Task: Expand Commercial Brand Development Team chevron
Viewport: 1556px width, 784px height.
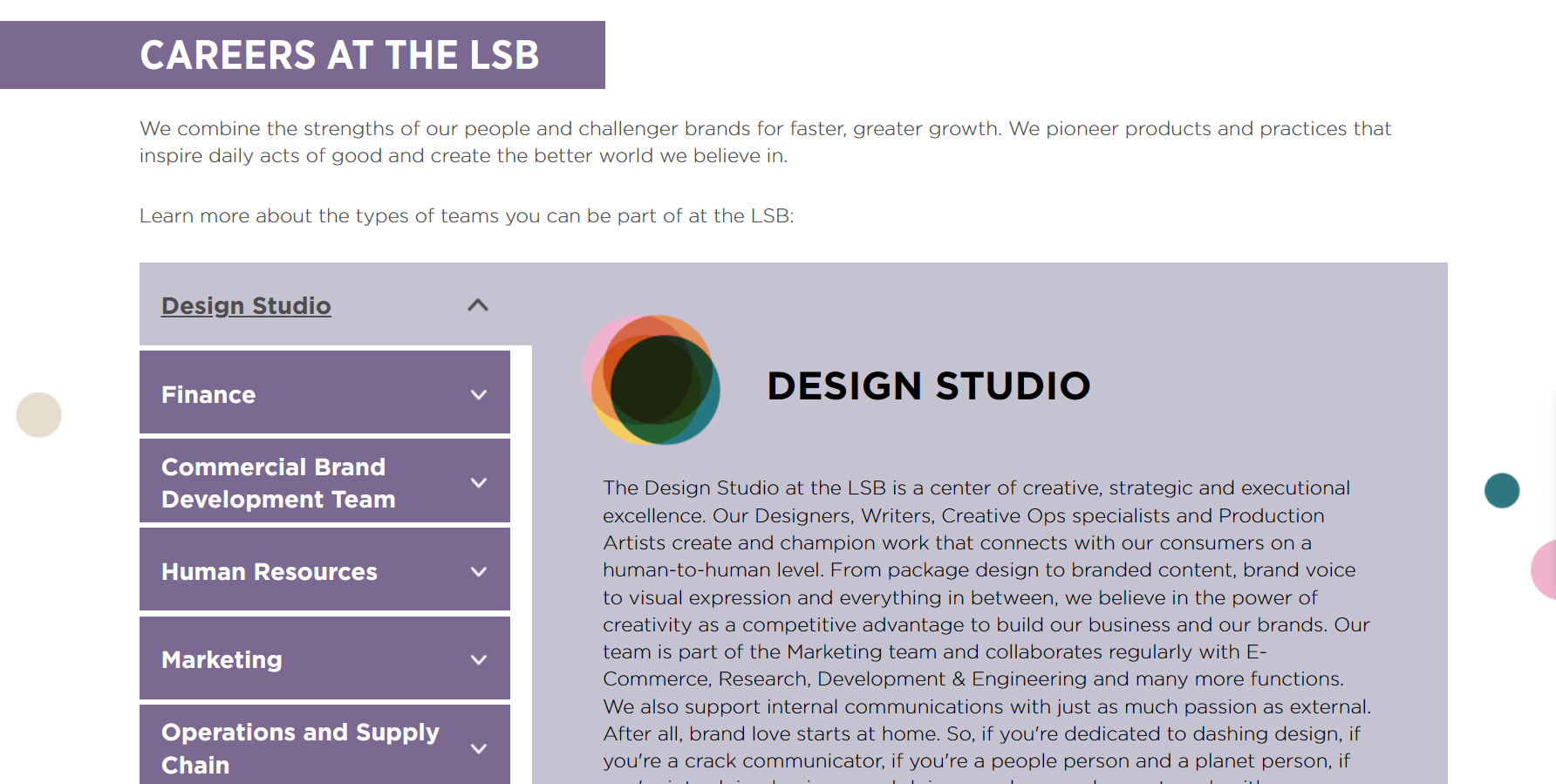Action: click(478, 482)
